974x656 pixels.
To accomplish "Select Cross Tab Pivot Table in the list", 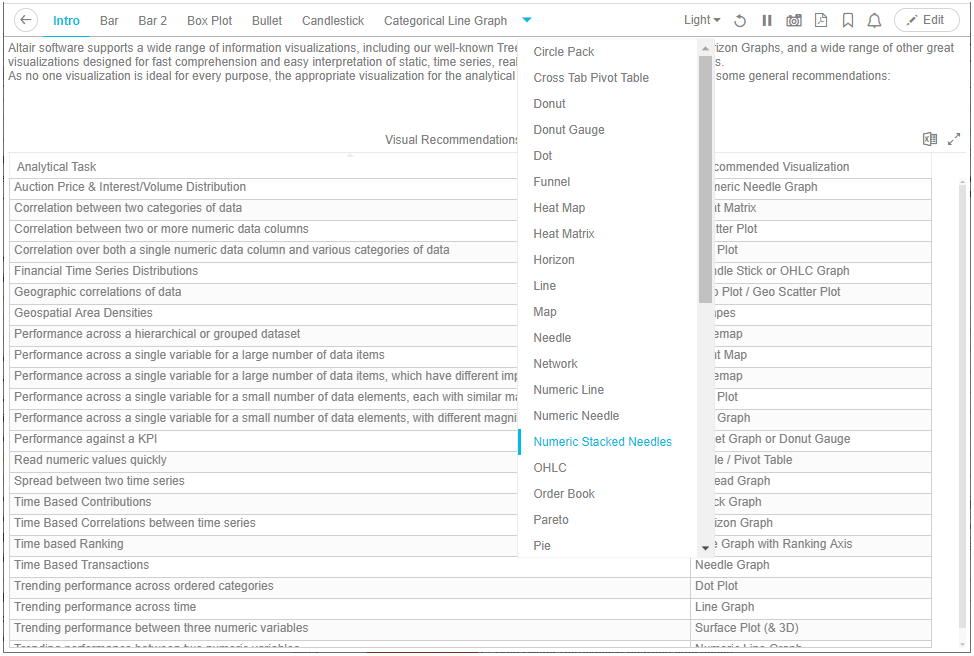I will click(608, 78).
